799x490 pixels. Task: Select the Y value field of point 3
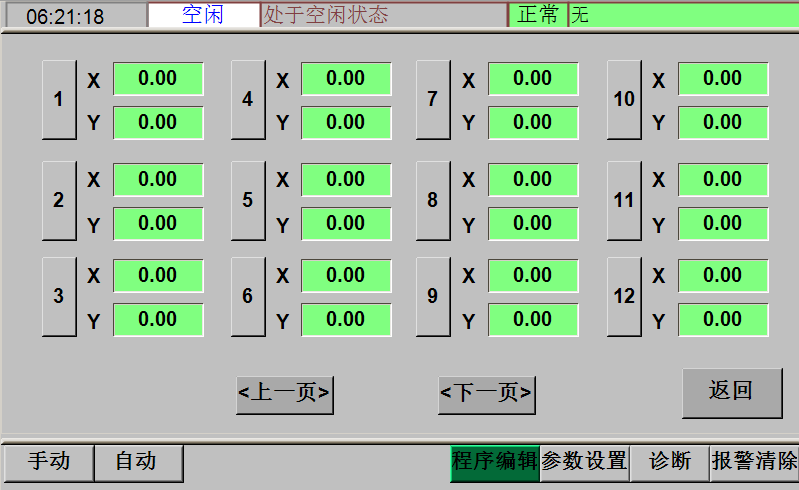[x=158, y=320]
